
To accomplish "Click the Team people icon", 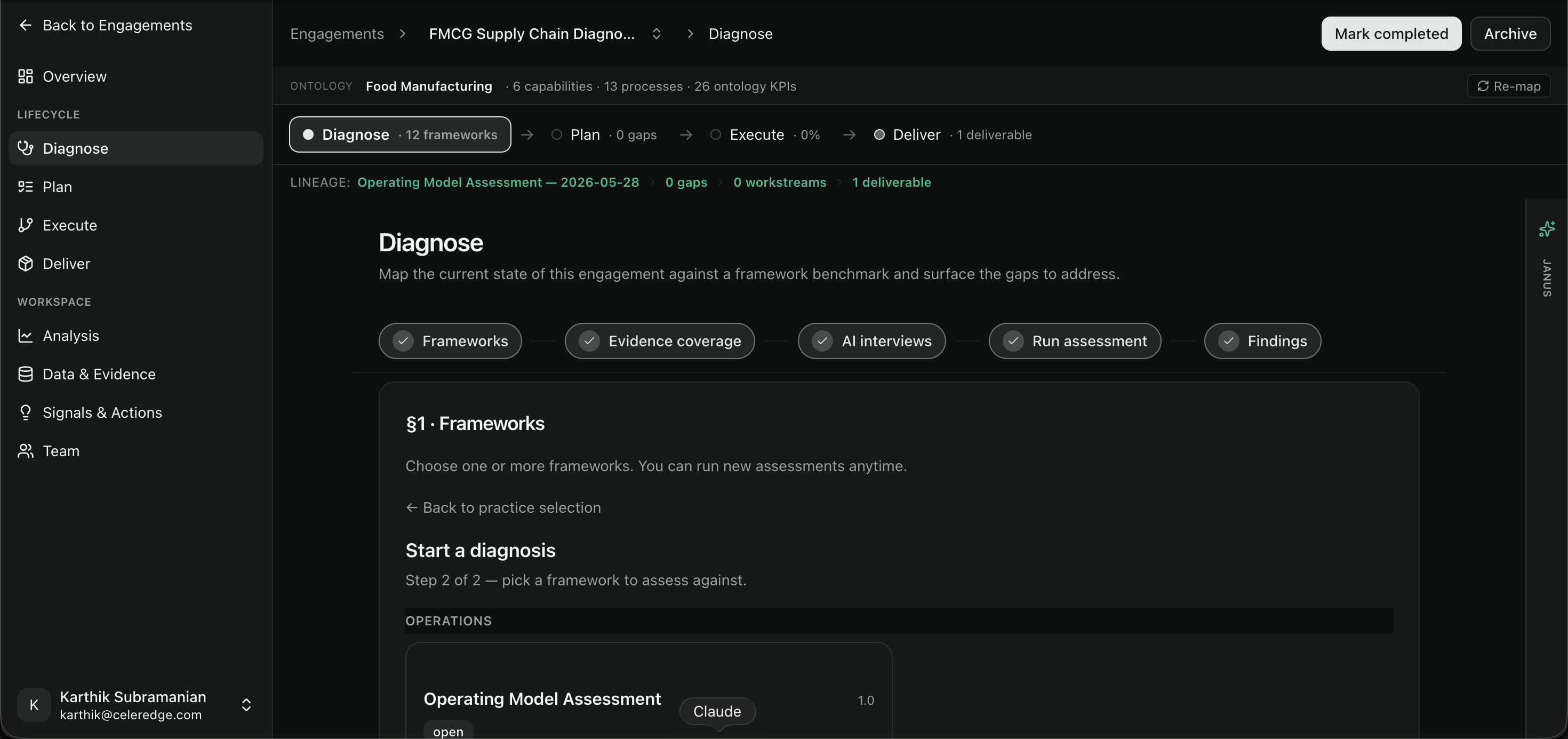I will click(25, 450).
